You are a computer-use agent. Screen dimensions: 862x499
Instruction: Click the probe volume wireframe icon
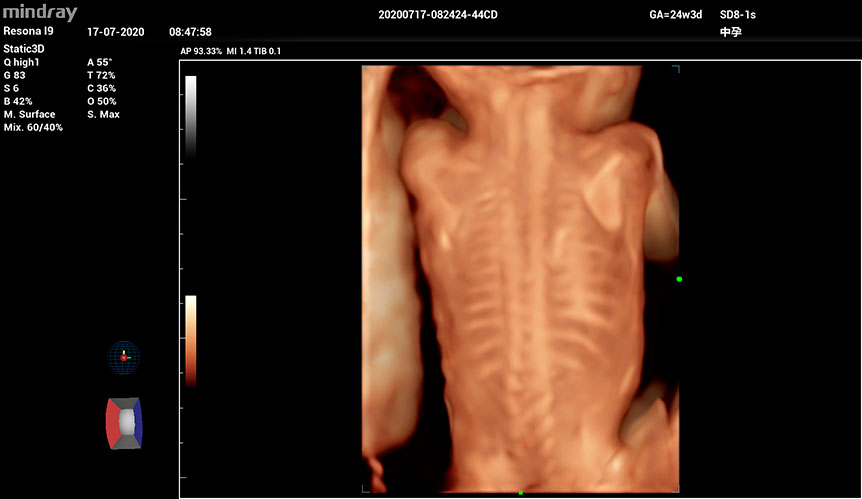click(x=124, y=423)
